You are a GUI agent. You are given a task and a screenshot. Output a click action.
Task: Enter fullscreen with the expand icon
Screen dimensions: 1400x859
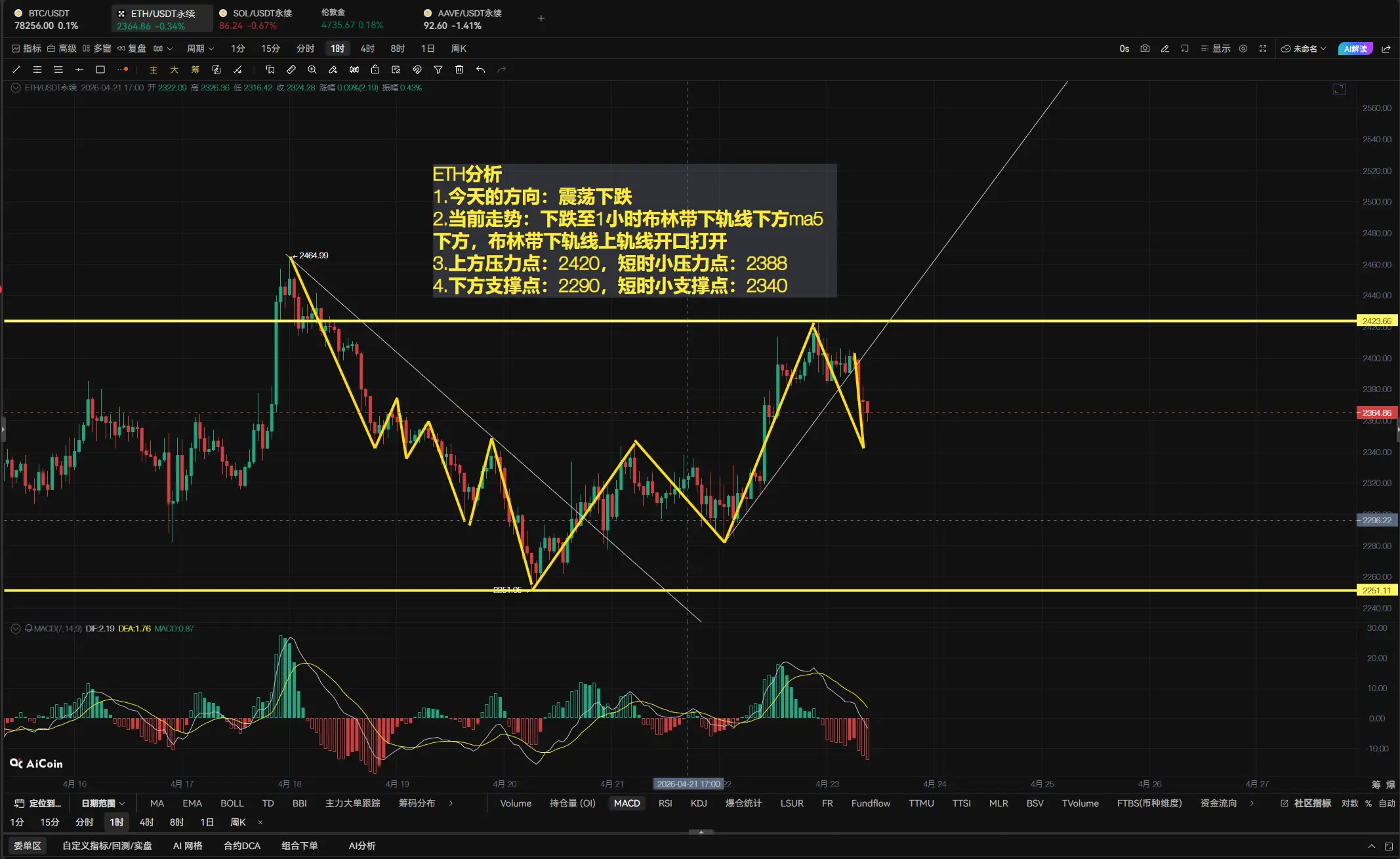click(x=1263, y=49)
